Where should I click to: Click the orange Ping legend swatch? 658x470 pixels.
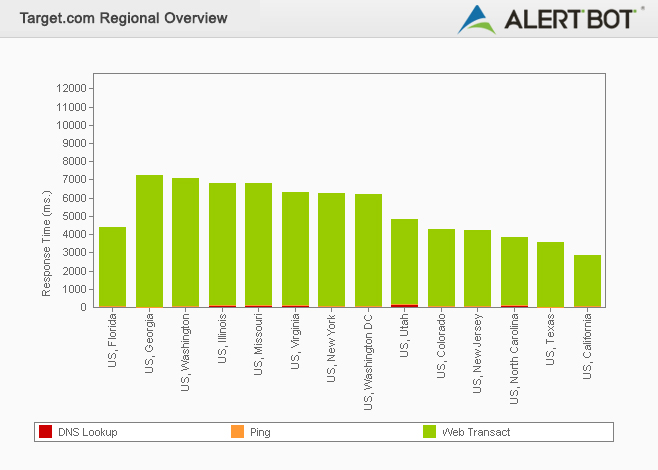point(237,432)
